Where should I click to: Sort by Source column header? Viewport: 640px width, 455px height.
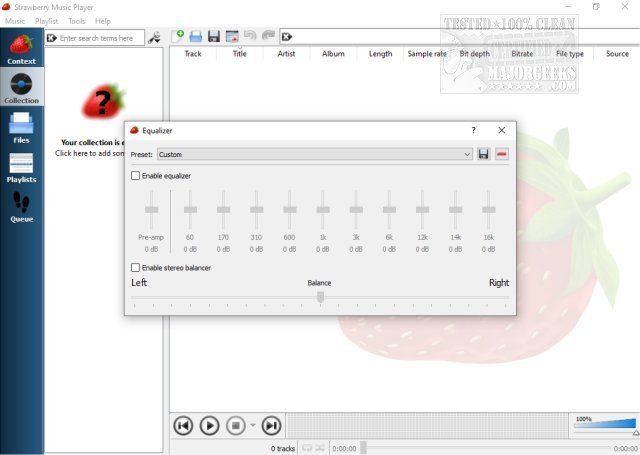pos(617,53)
